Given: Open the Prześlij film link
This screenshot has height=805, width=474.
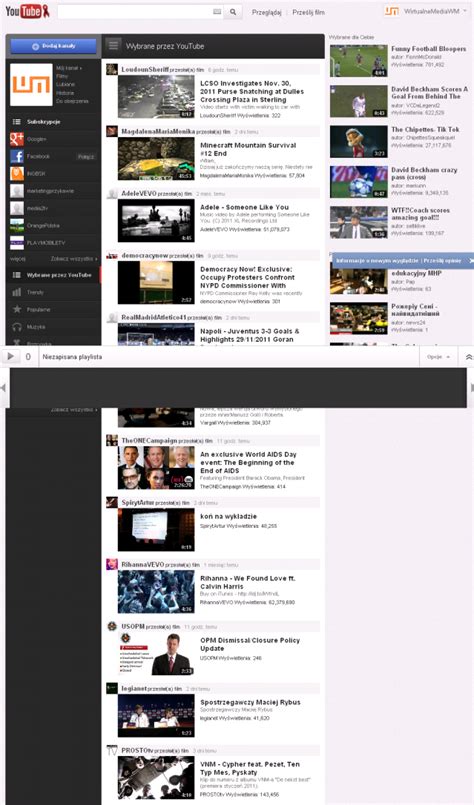Looking at the screenshot, I should [308, 12].
